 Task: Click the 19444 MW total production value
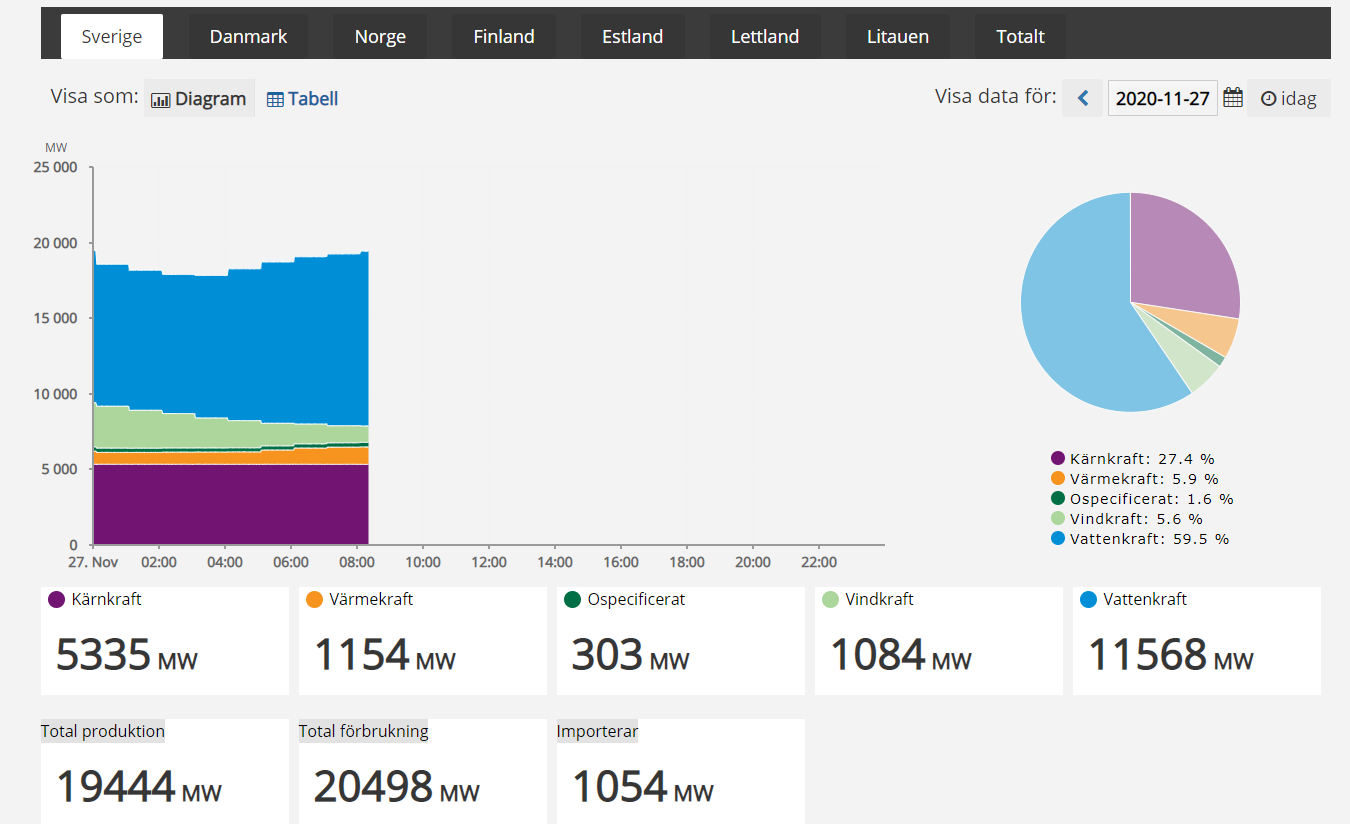pyautogui.click(x=139, y=787)
